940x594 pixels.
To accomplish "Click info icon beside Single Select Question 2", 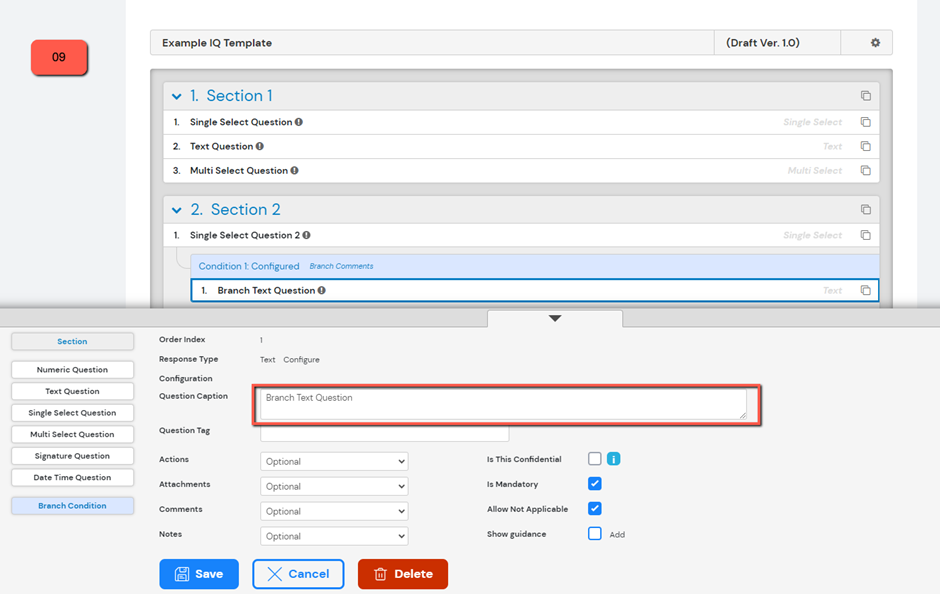I will click(306, 236).
